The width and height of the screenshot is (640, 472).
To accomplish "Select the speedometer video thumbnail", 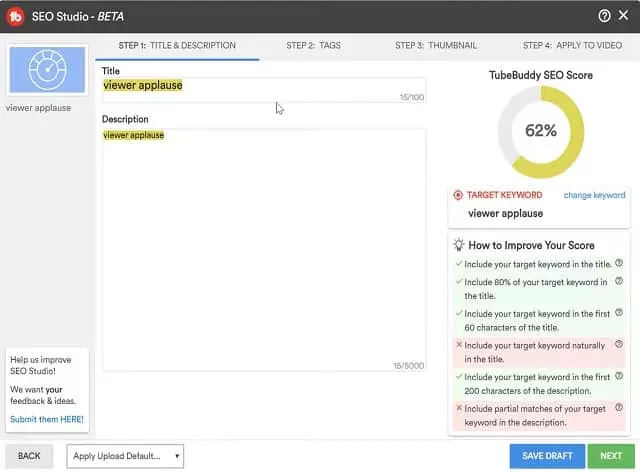I will [x=47, y=70].
